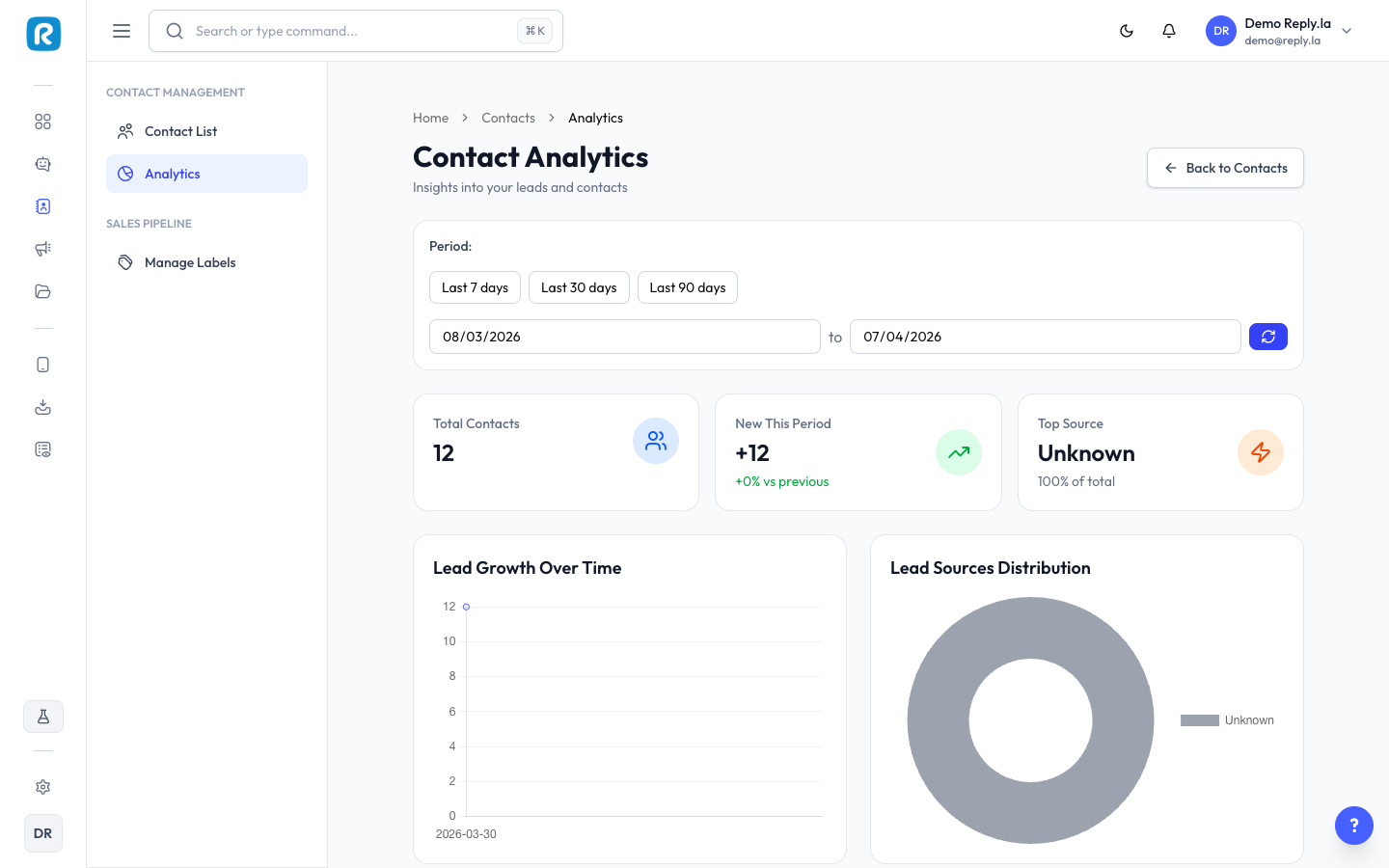Toggle dark mode moon icon
Image resolution: width=1389 pixels, height=868 pixels.
click(x=1127, y=31)
